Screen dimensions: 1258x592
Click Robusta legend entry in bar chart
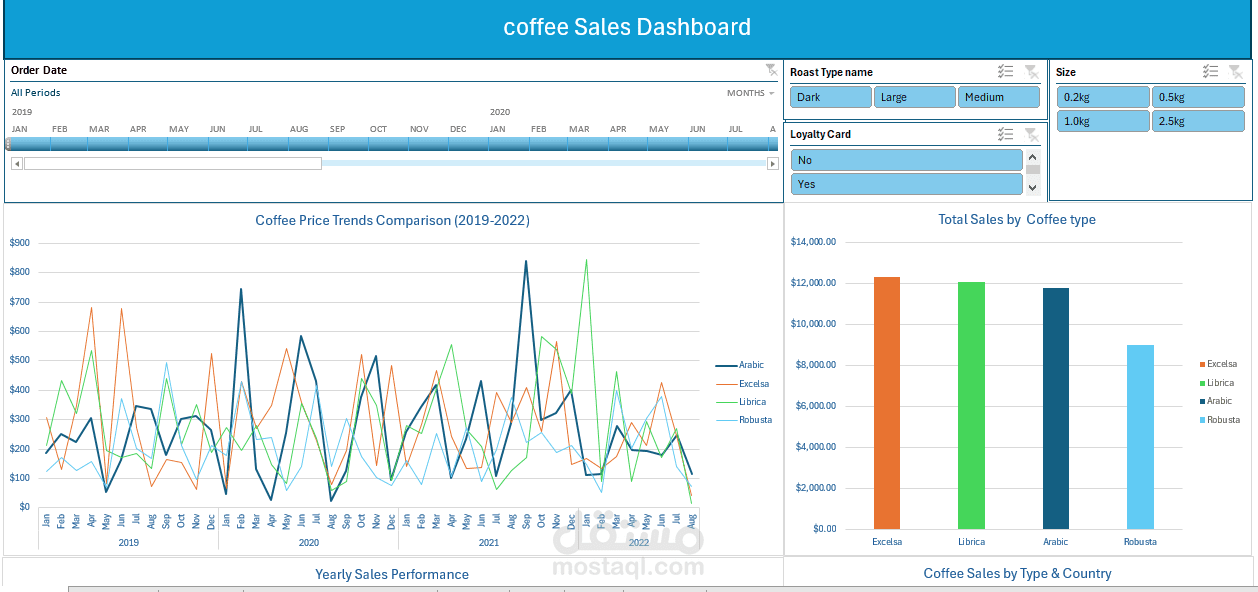click(1219, 419)
